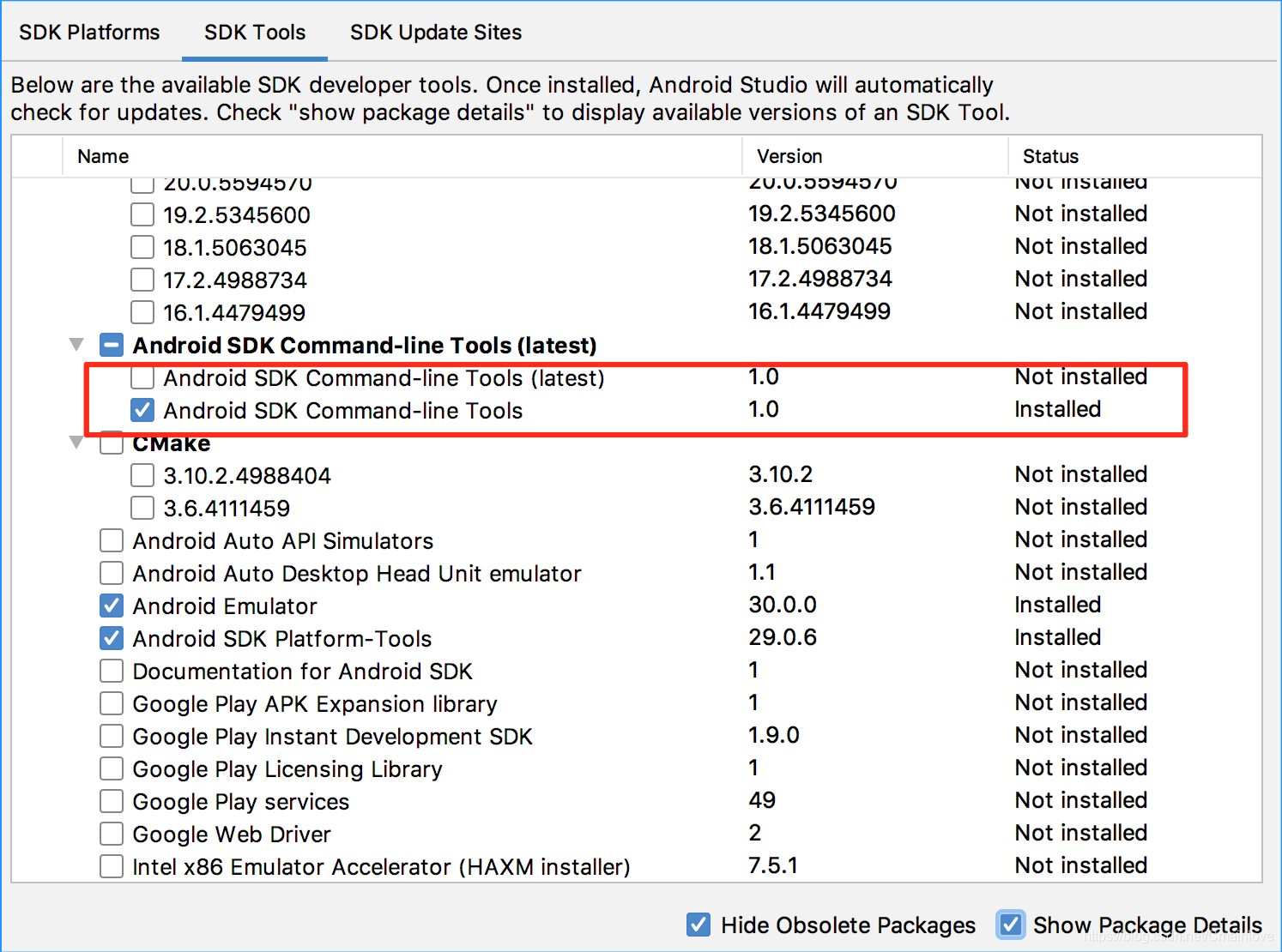Uncheck Android SDK Platform-Tools checkbox
Image resolution: width=1282 pixels, height=952 pixels.
point(112,638)
